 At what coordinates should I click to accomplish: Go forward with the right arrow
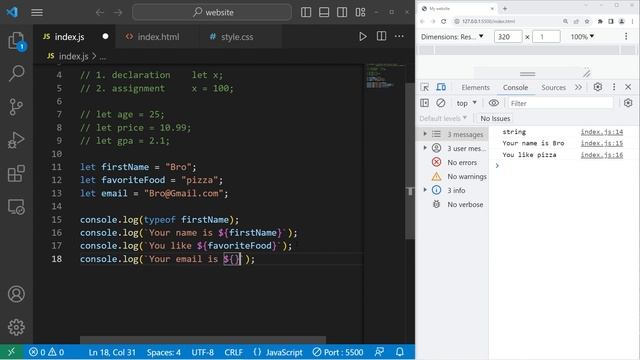pyautogui.click(x=118, y=12)
